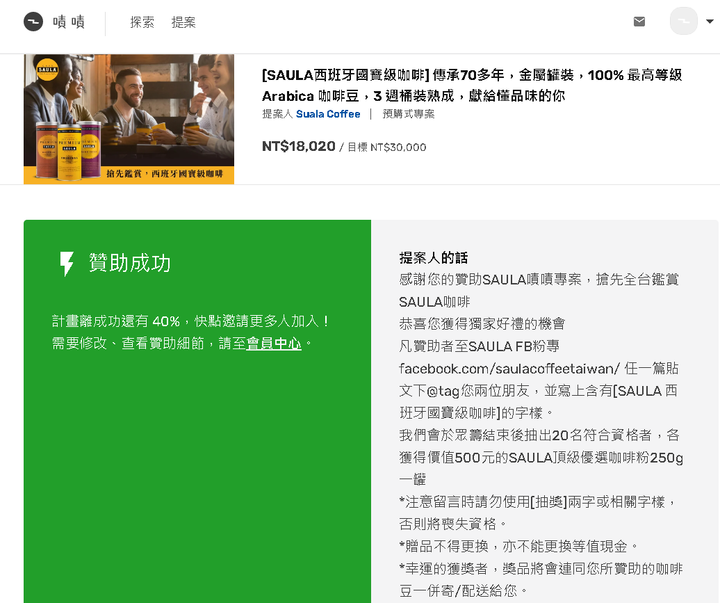
Task: Click the 目標 NT$30,000 goal text
Action: coord(387,147)
